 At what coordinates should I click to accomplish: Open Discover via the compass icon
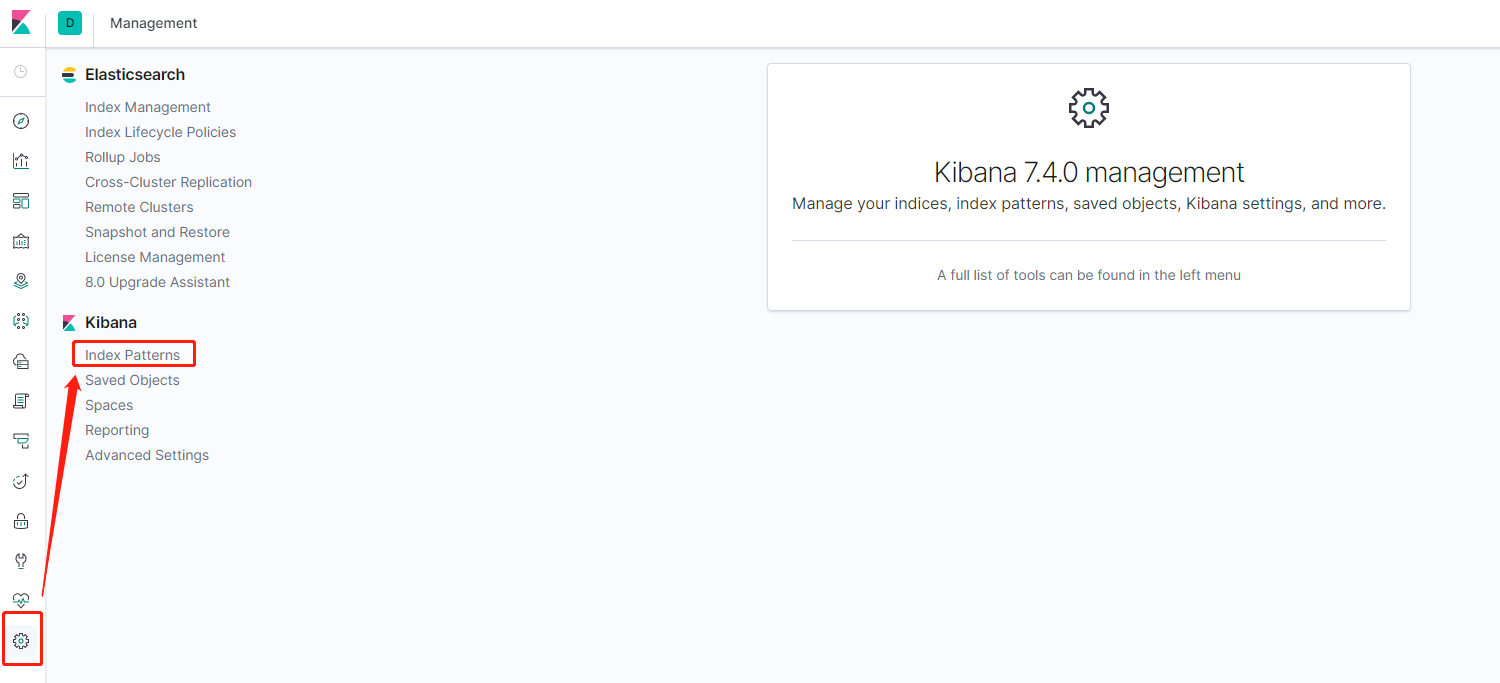pyautogui.click(x=21, y=121)
